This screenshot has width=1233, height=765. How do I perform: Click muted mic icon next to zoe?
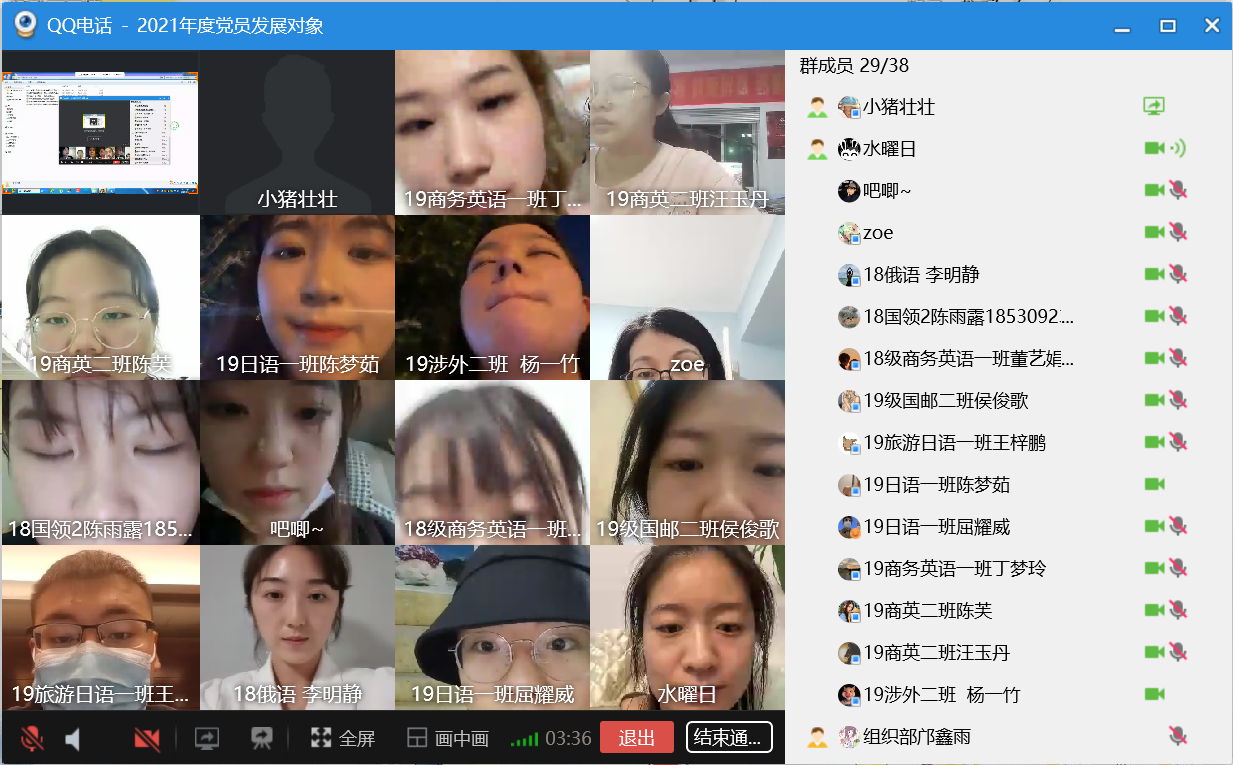pos(1178,233)
